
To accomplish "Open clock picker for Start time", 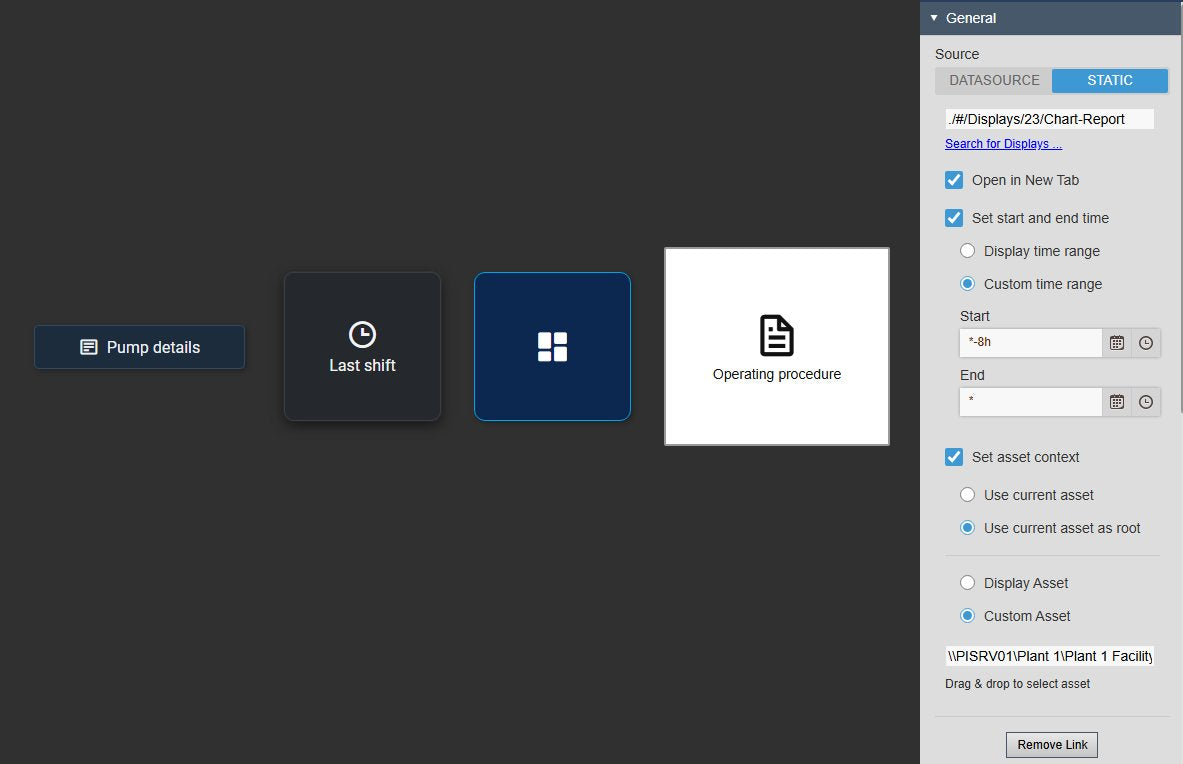I will [x=1145, y=342].
